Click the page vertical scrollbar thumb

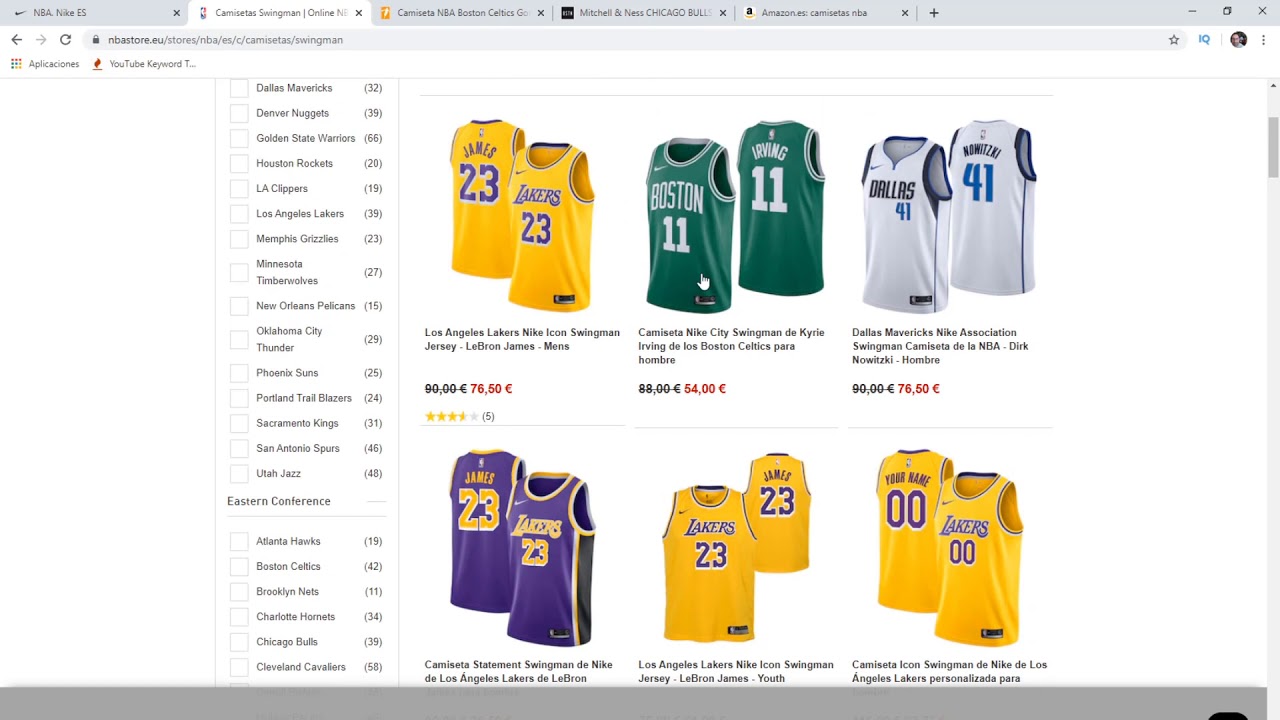(1273, 146)
